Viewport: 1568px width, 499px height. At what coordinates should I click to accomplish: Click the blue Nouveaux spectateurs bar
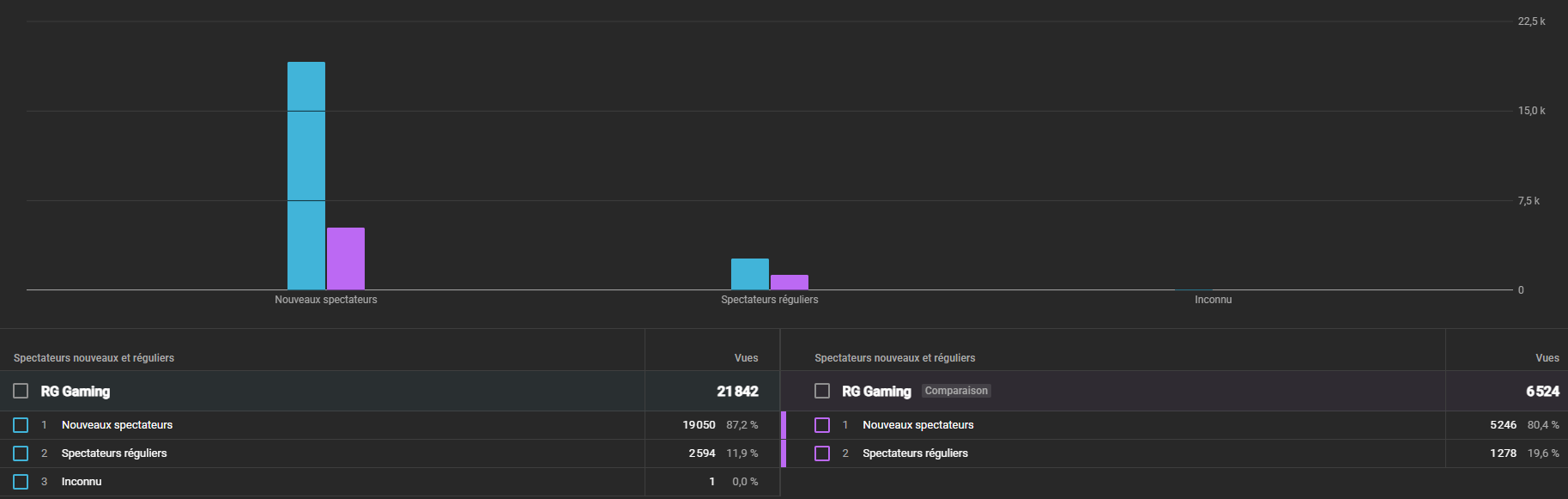coord(306,175)
